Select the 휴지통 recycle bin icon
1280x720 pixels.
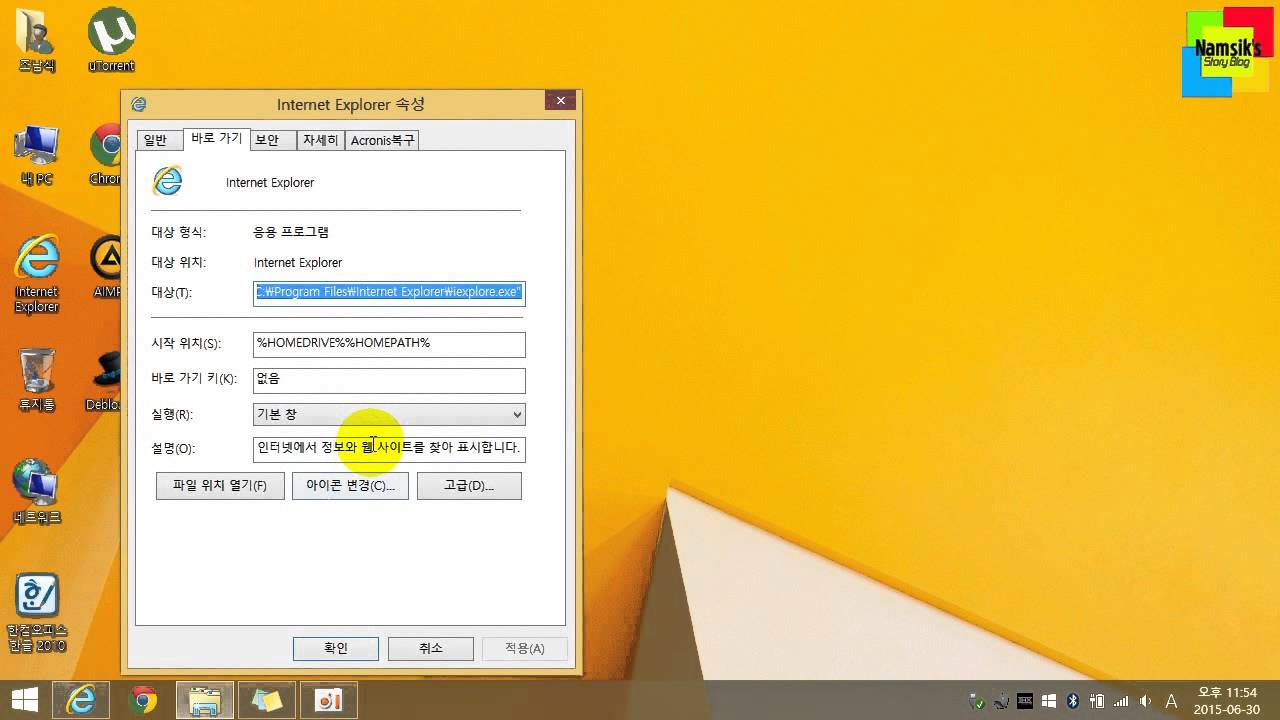point(37,380)
